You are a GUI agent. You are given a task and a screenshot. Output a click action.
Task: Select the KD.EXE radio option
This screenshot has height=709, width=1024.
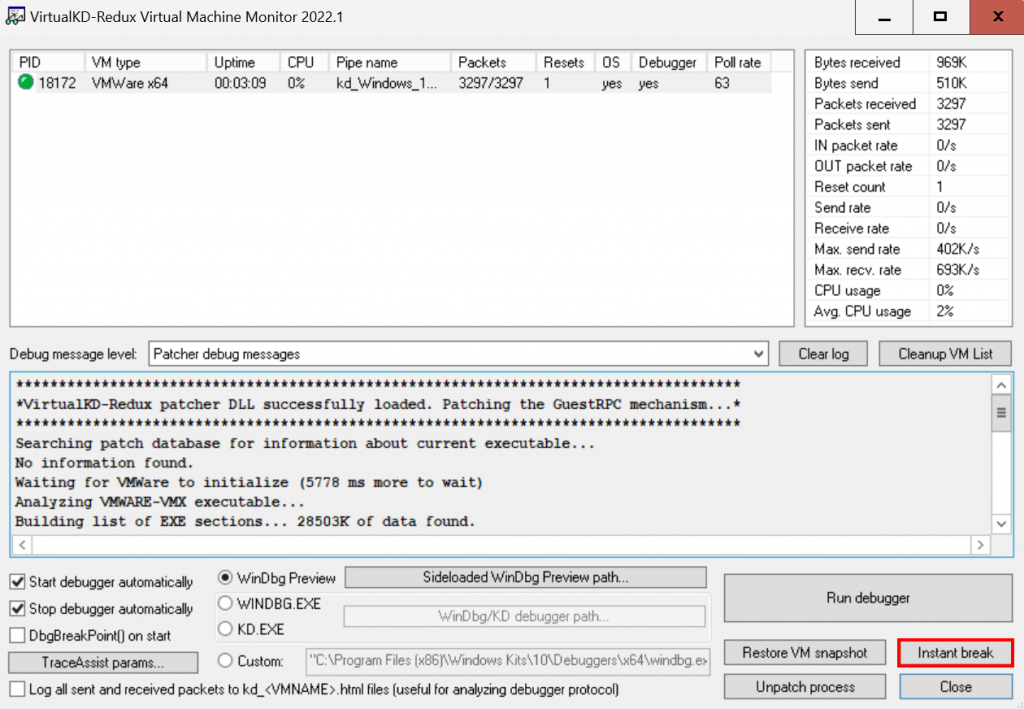coord(225,629)
